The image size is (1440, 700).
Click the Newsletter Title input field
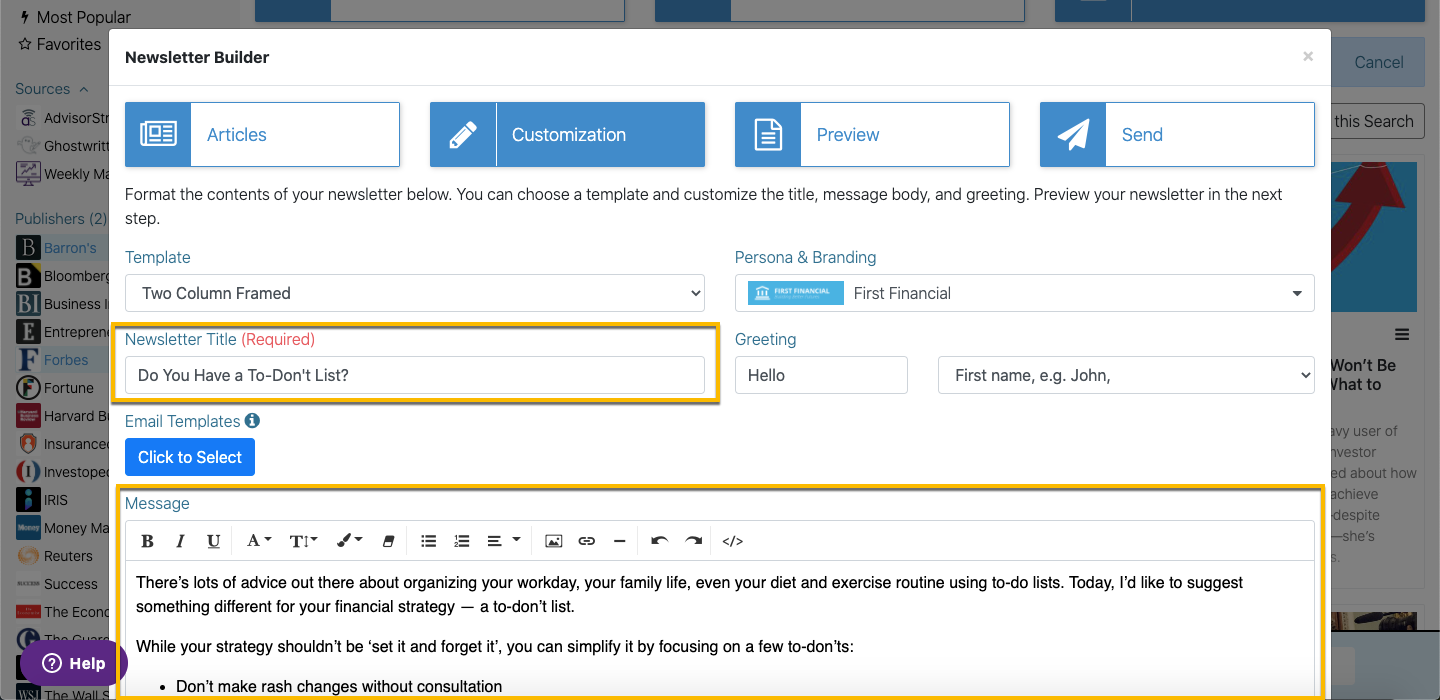click(415, 375)
